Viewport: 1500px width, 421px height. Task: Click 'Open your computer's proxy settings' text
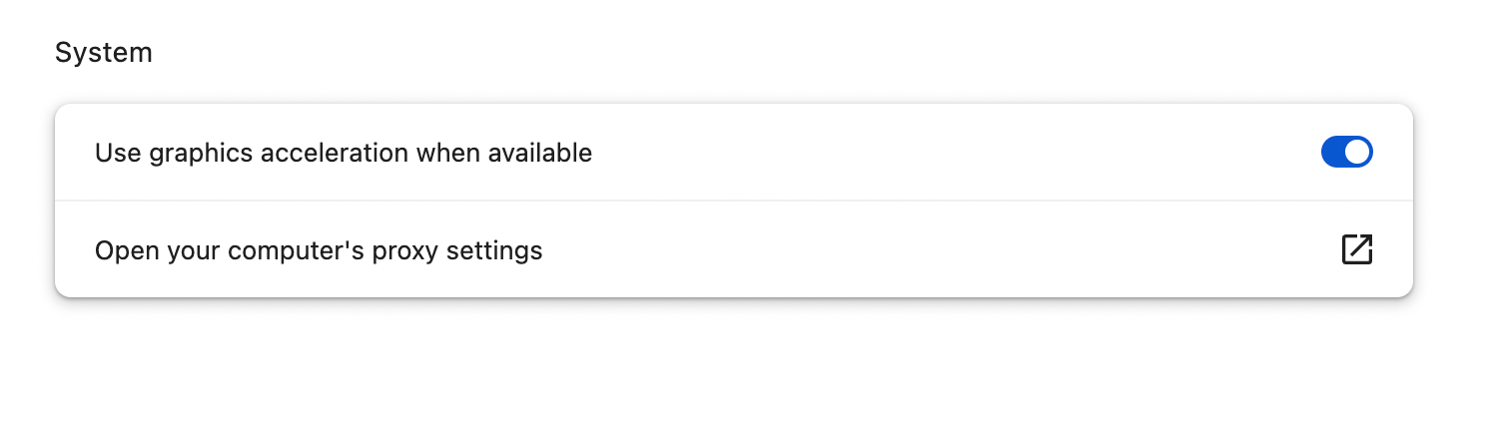coord(318,250)
